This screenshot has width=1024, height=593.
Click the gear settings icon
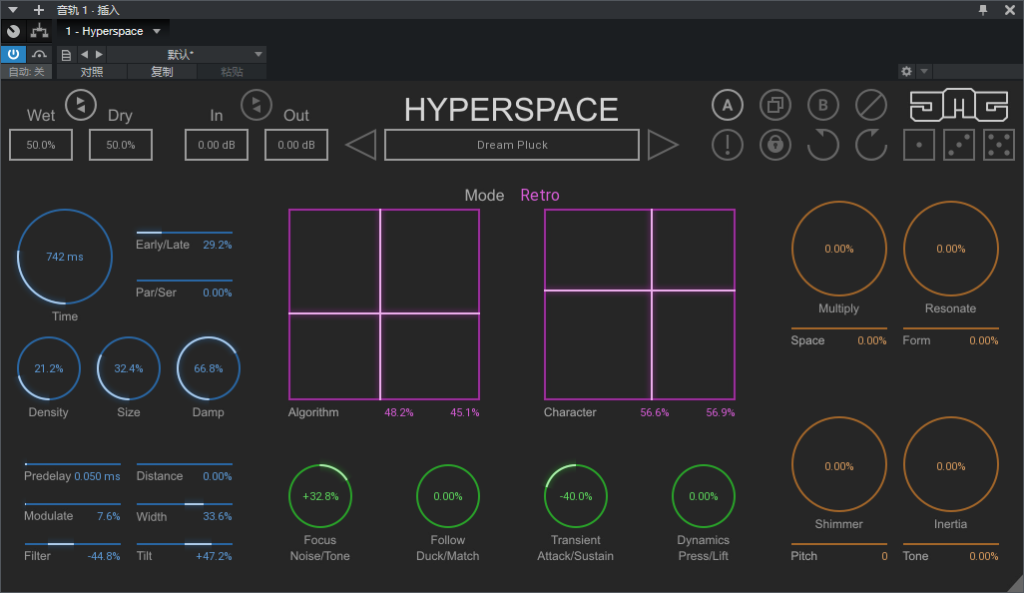point(906,71)
